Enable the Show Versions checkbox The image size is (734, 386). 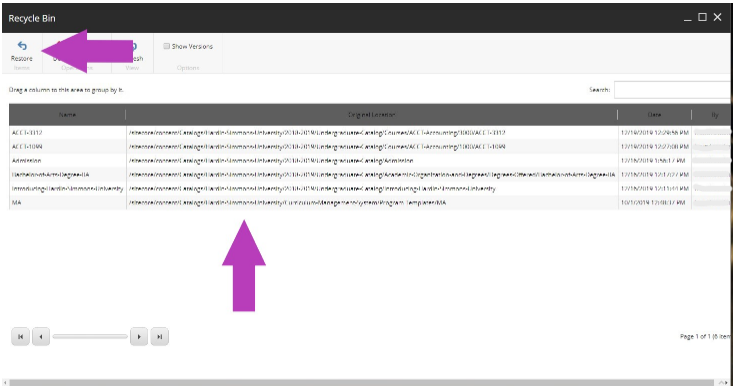[x=166, y=46]
